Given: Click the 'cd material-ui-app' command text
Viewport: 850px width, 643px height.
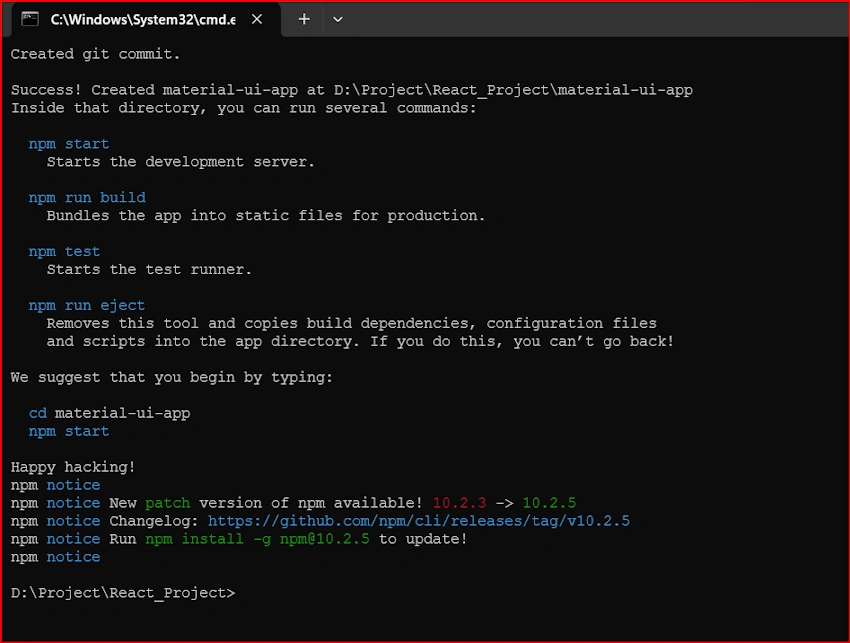Looking at the screenshot, I should point(110,413).
